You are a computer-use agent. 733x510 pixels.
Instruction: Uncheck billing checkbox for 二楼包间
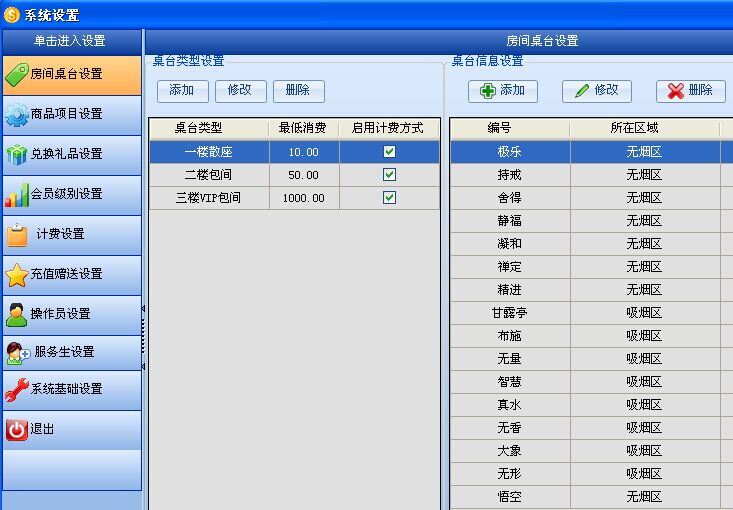[x=389, y=175]
